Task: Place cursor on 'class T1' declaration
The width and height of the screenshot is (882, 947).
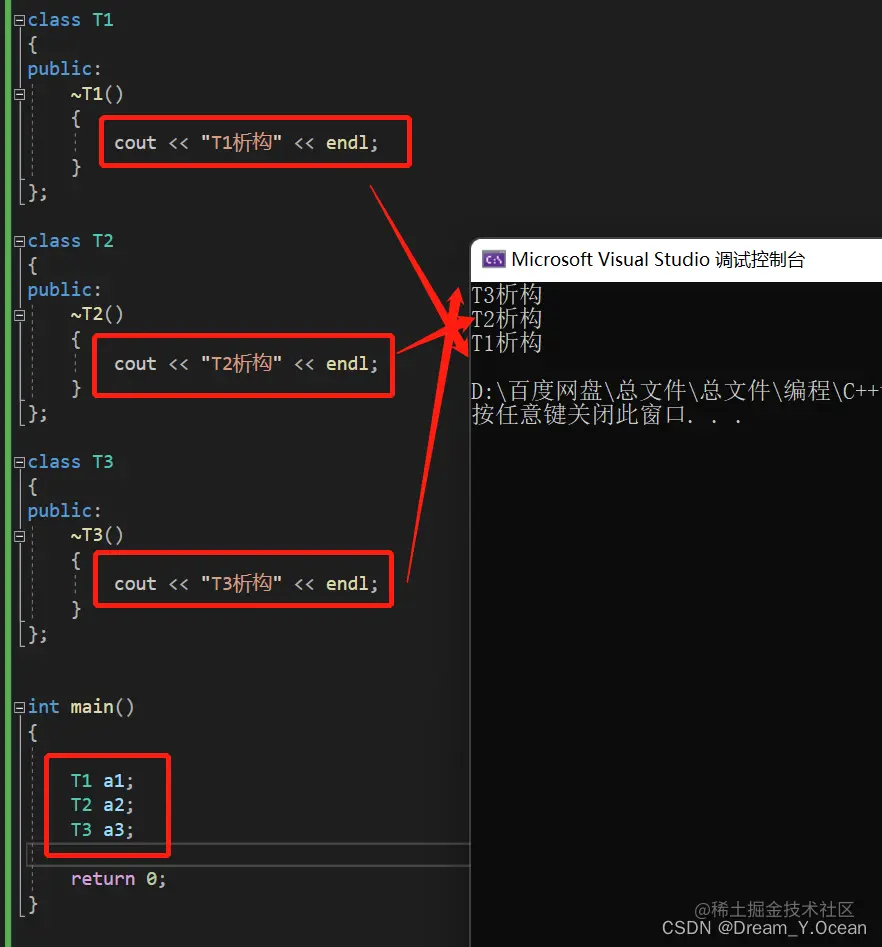Action: click(71, 21)
